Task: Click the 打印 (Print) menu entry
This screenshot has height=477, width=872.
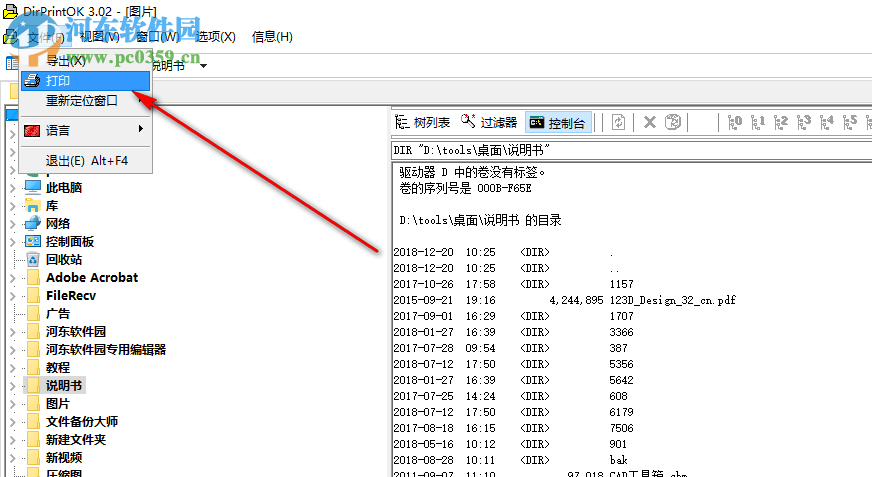Action: click(86, 81)
